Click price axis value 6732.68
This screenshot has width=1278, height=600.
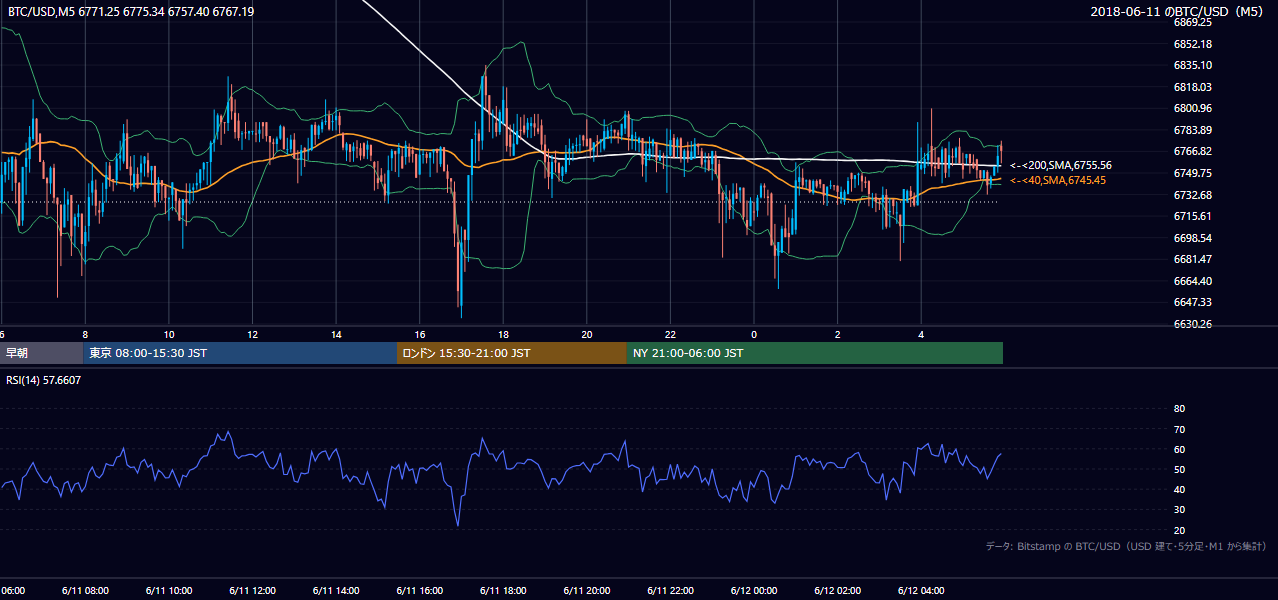pyautogui.click(x=1192, y=195)
